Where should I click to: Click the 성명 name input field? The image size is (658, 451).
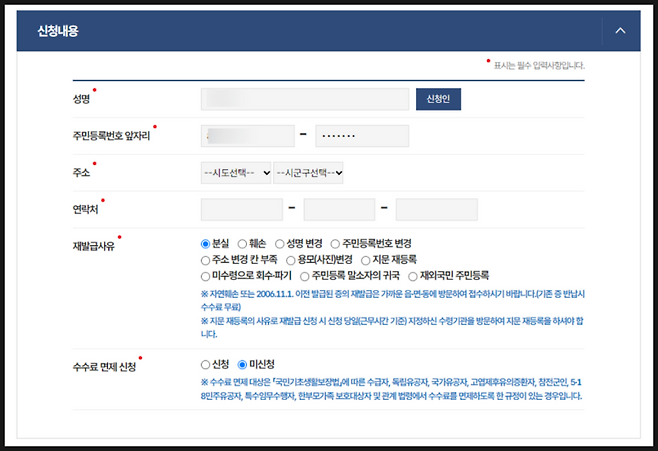pyautogui.click(x=304, y=99)
